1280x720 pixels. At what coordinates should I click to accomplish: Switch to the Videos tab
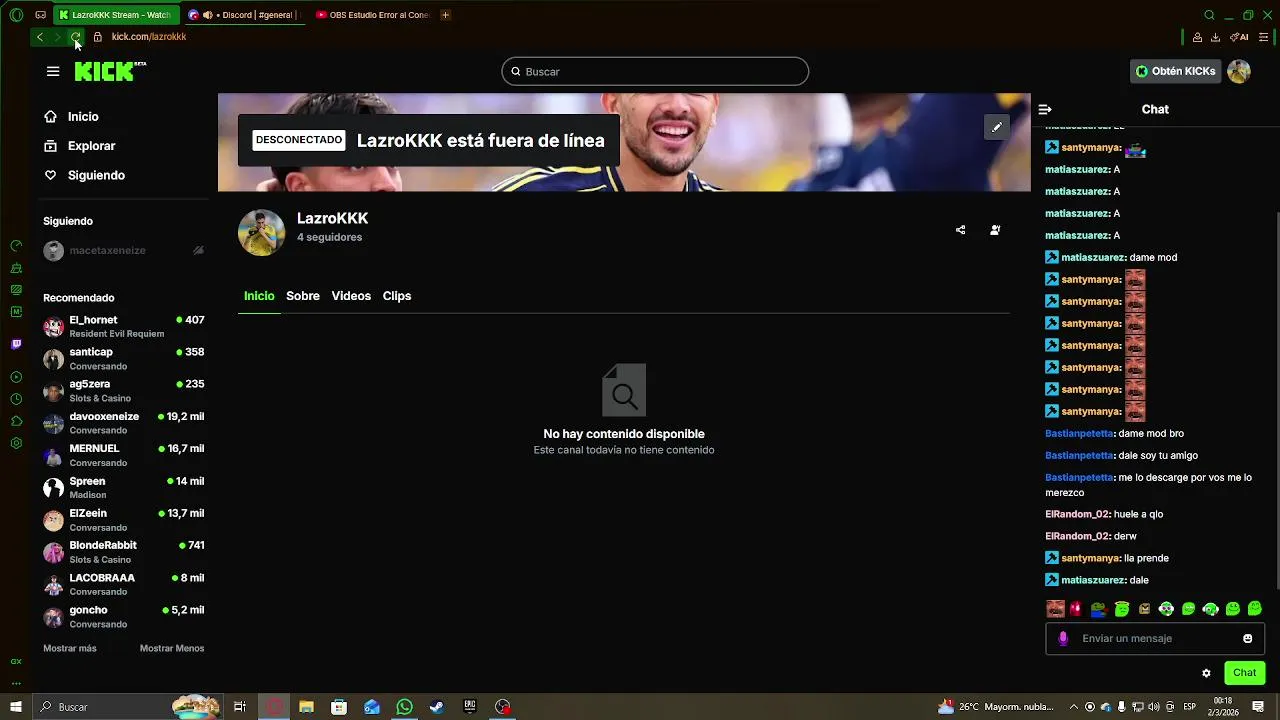coord(351,296)
